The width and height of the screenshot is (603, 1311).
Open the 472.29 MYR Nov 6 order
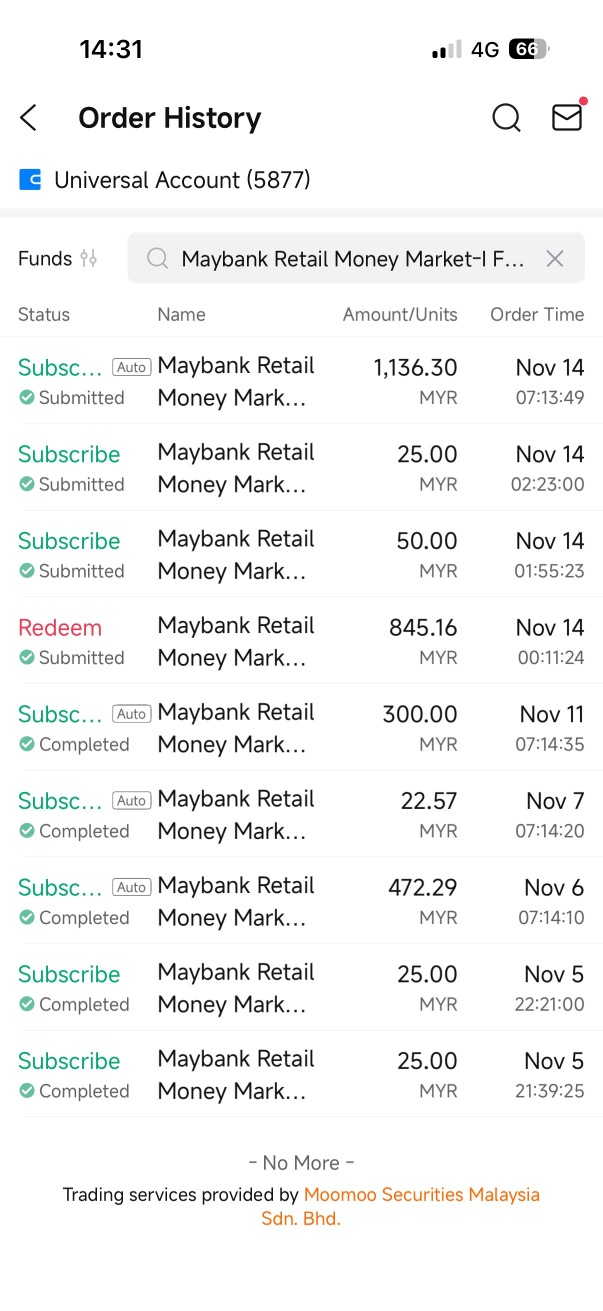[301, 901]
